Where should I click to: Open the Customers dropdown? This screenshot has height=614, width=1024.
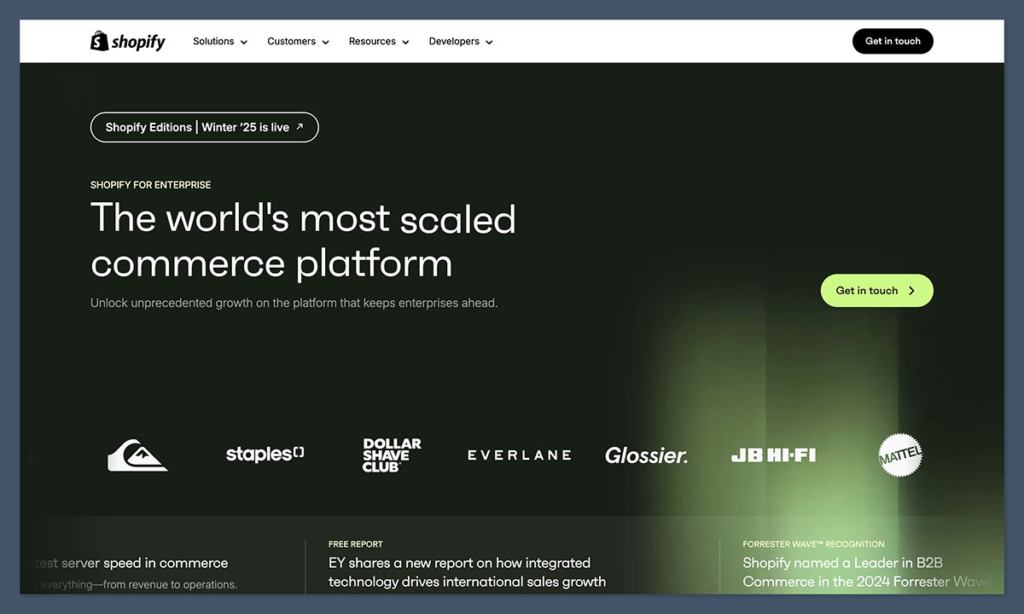coord(297,41)
